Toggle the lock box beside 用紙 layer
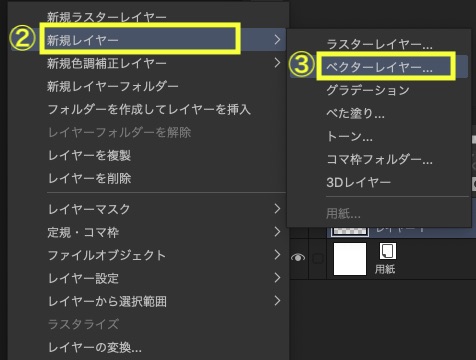 click(318, 258)
